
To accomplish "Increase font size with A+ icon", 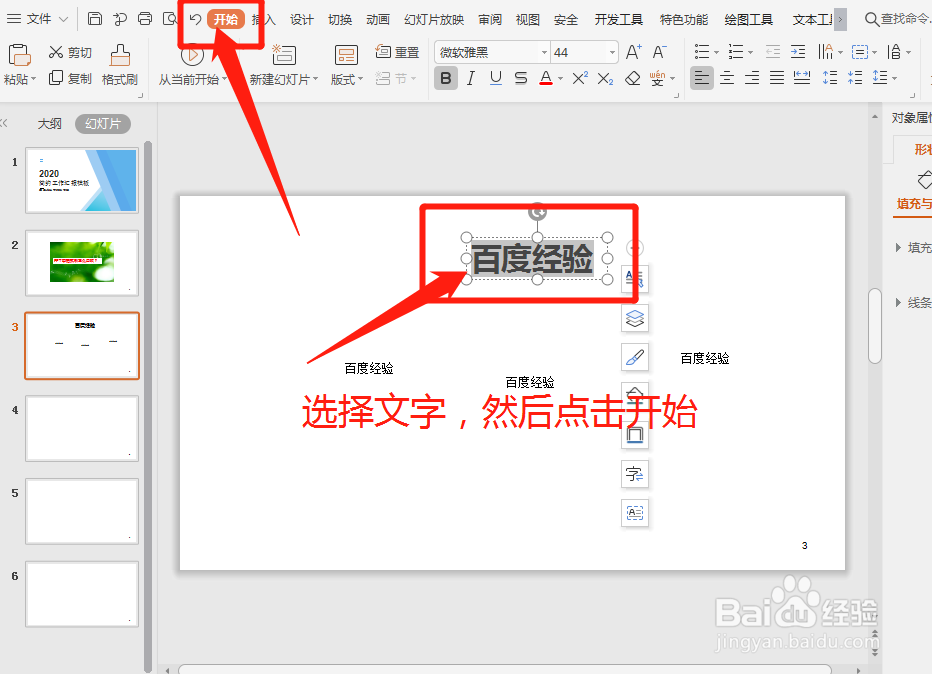I will point(634,52).
